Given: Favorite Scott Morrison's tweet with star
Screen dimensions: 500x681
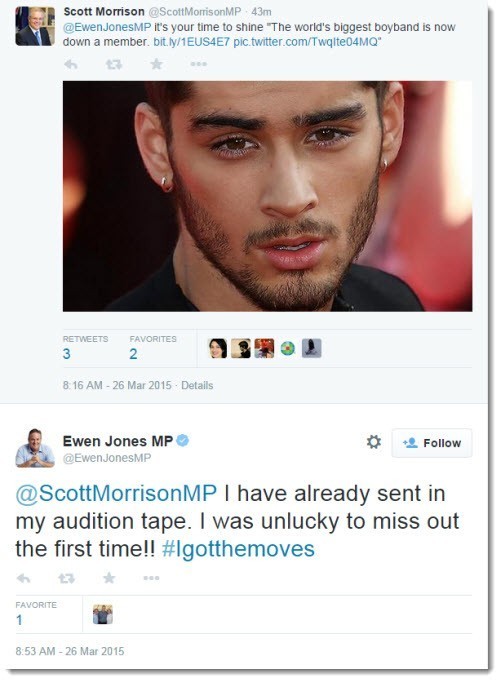Looking at the screenshot, I should (156, 64).
